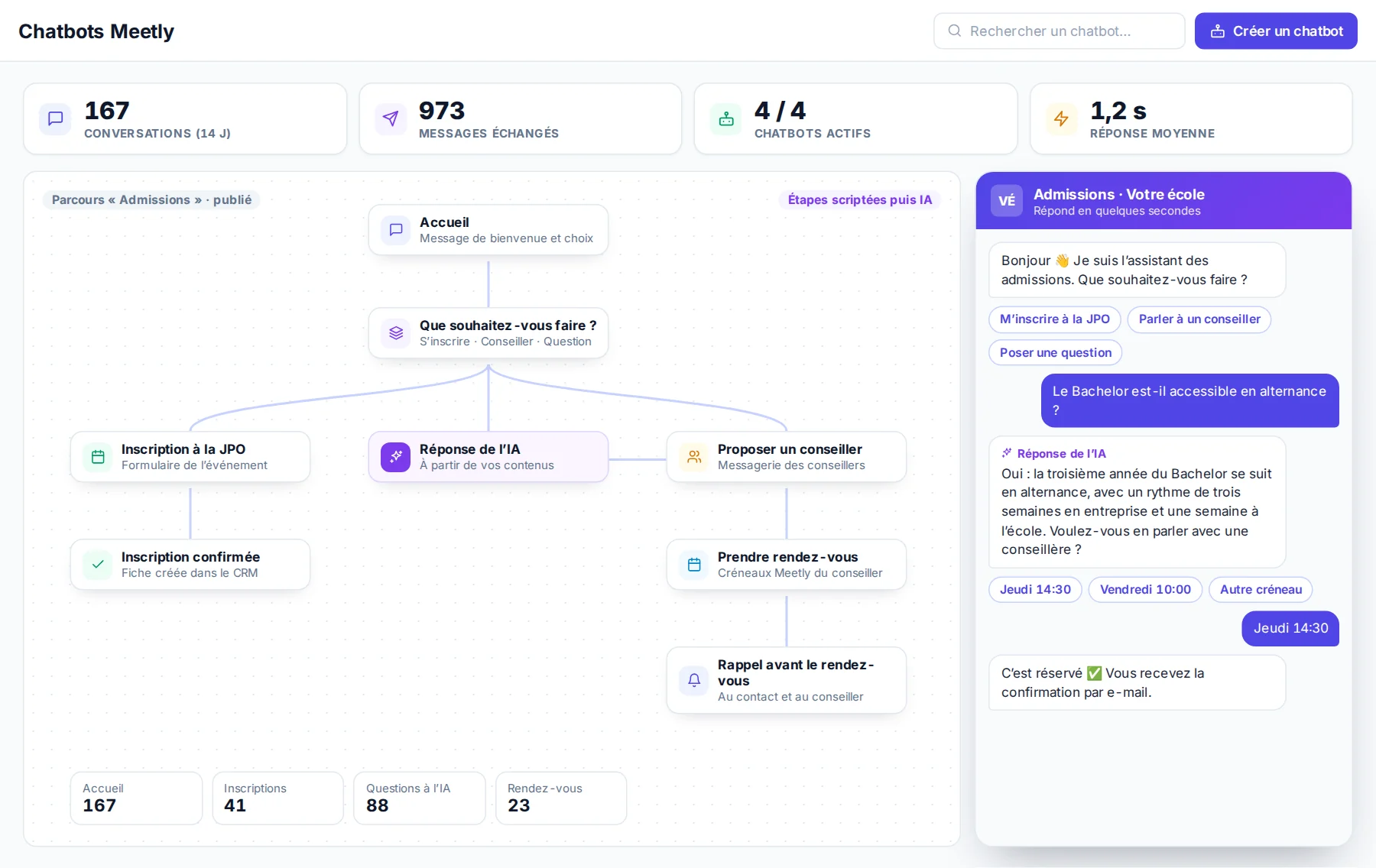Click the Parcours Admissions publié badge
Viewport: 1376px width, 868px height.
tap(151, 200)
